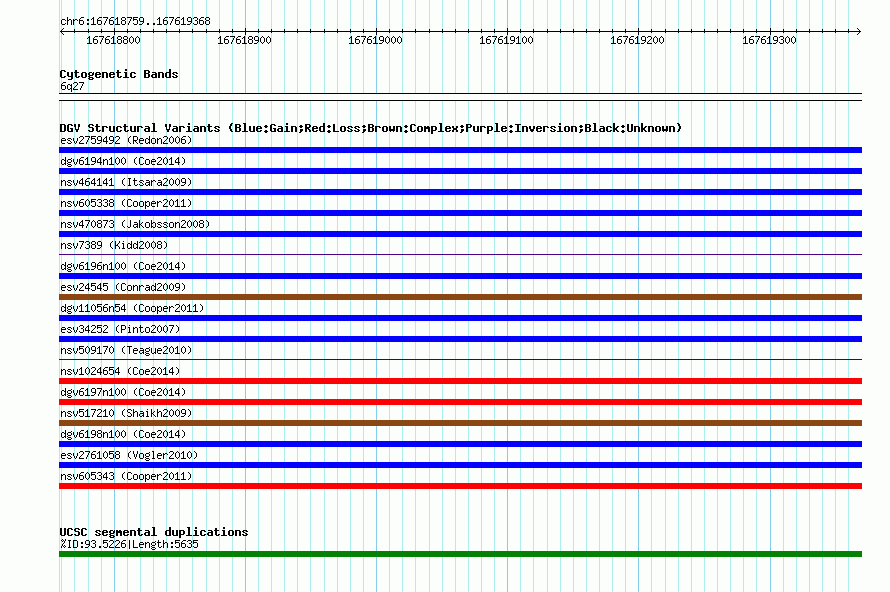Click the esv2759492 (Redon2006) variant label
Screen dimensions: 890x592
click(126, 140)
